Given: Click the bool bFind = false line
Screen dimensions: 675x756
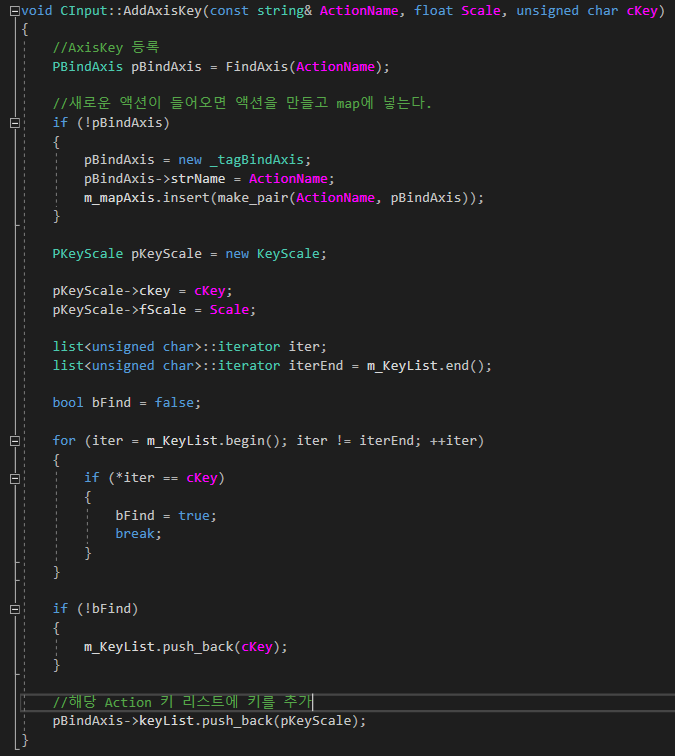Looking at the screenshot, I should tap(126, 403).
